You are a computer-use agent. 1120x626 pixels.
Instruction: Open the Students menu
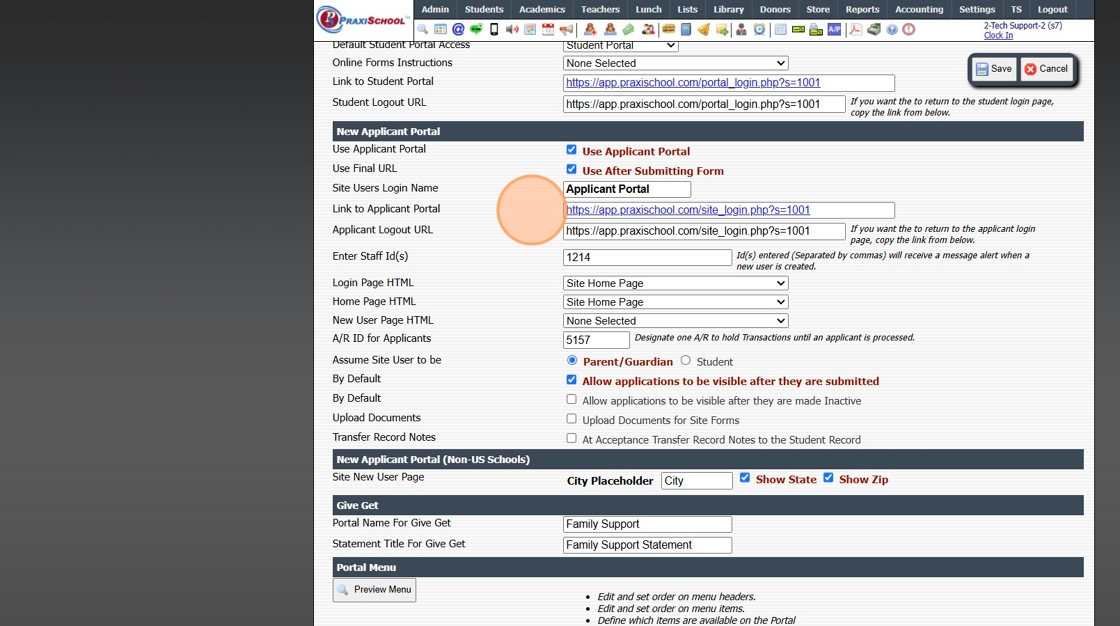(x=484, y=9)
